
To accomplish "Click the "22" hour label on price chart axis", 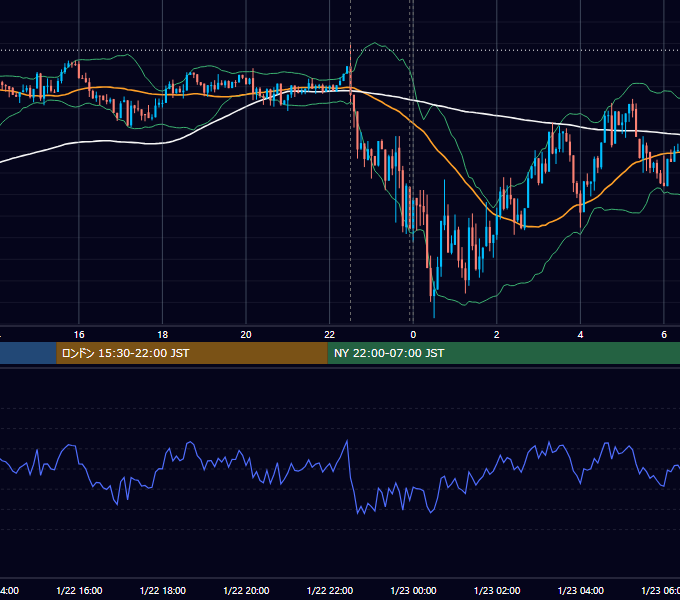I will [330, 335].
